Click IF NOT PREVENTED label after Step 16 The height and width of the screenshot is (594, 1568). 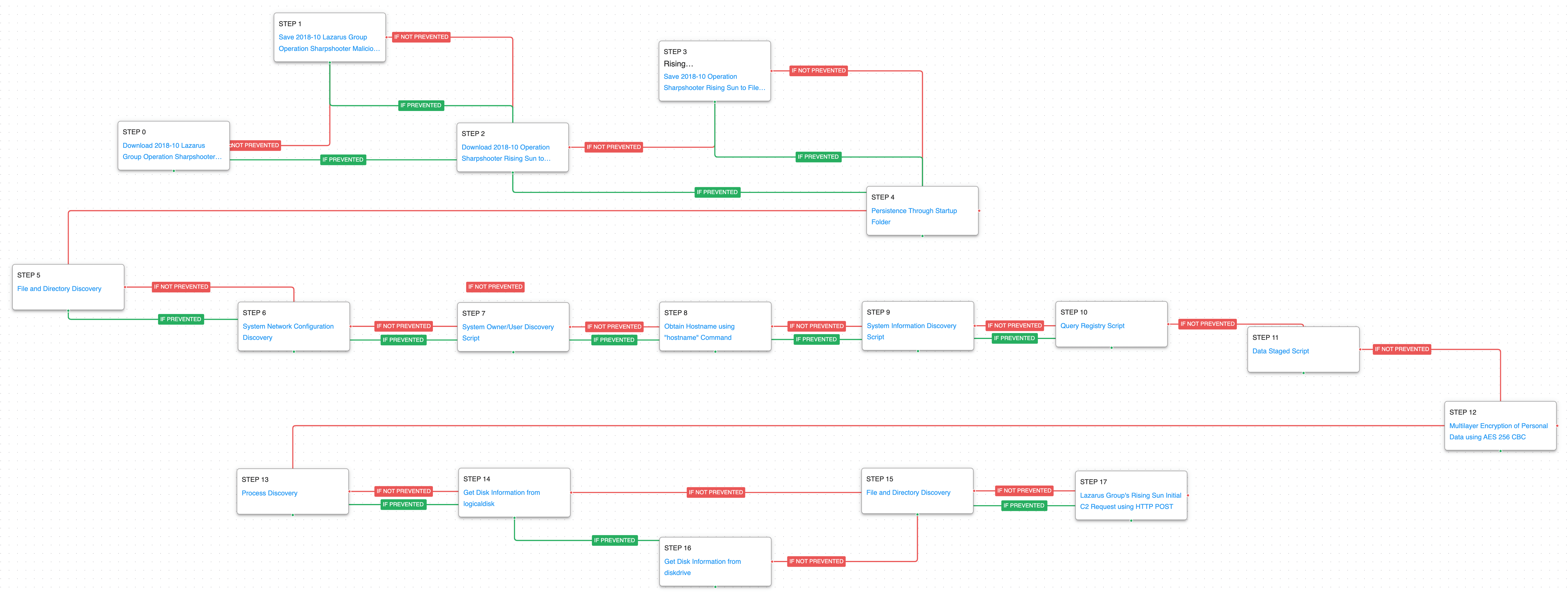[816, 562]
